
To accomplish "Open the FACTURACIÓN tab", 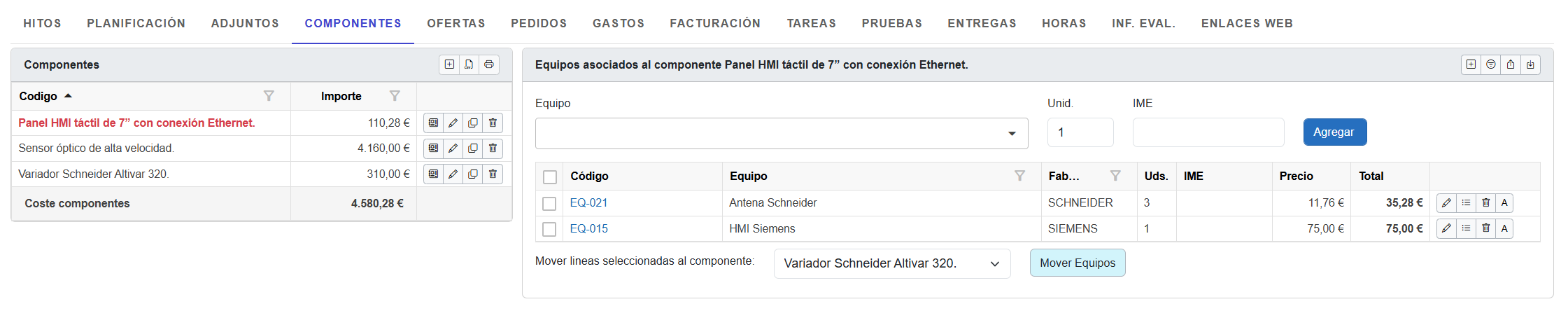I will coord(715,23).
